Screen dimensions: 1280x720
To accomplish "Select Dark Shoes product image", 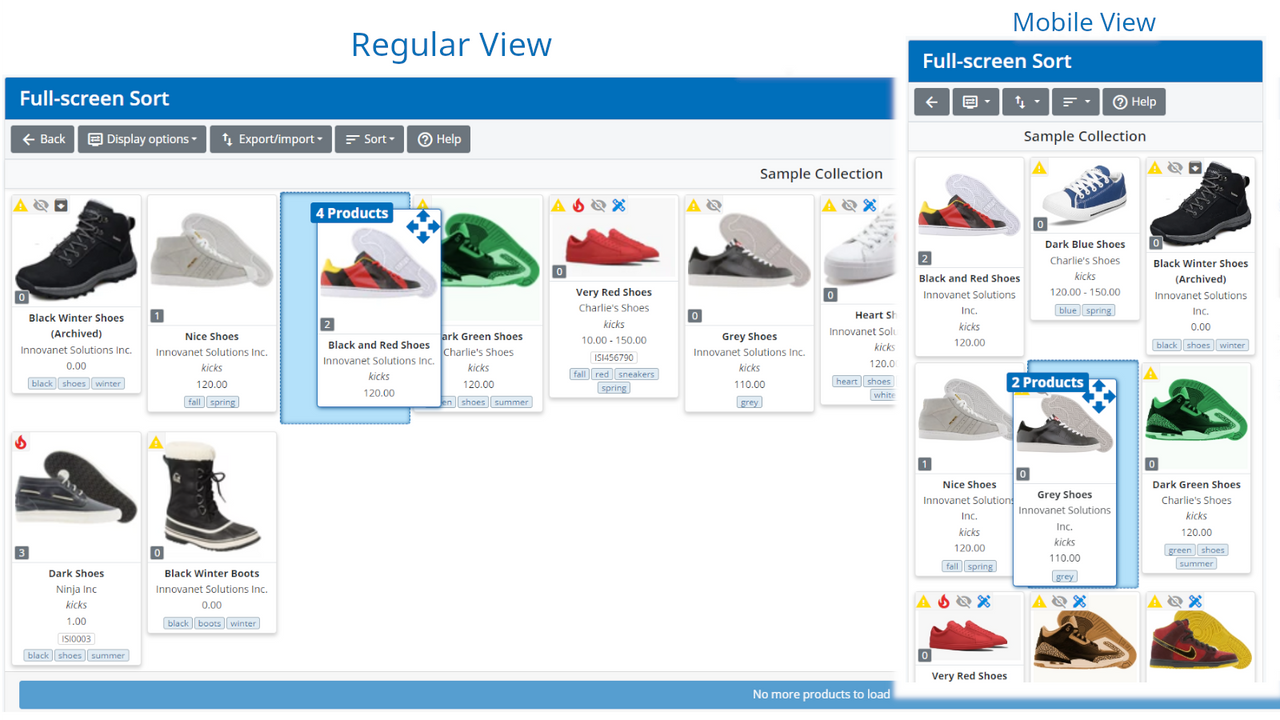I will pyautogui.click(x=76, y=495).
